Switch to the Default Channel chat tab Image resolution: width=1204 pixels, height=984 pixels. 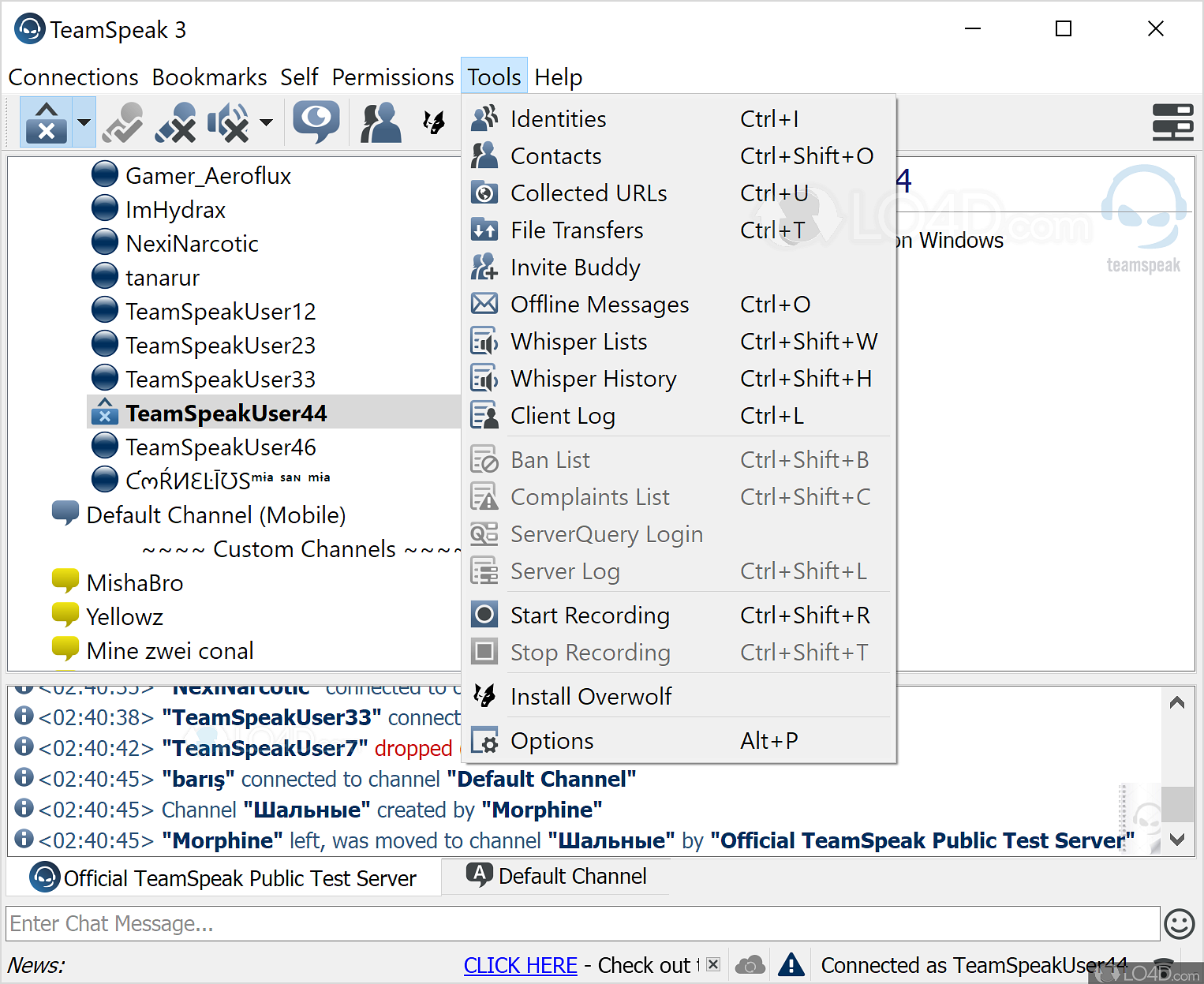coord(556,876)
